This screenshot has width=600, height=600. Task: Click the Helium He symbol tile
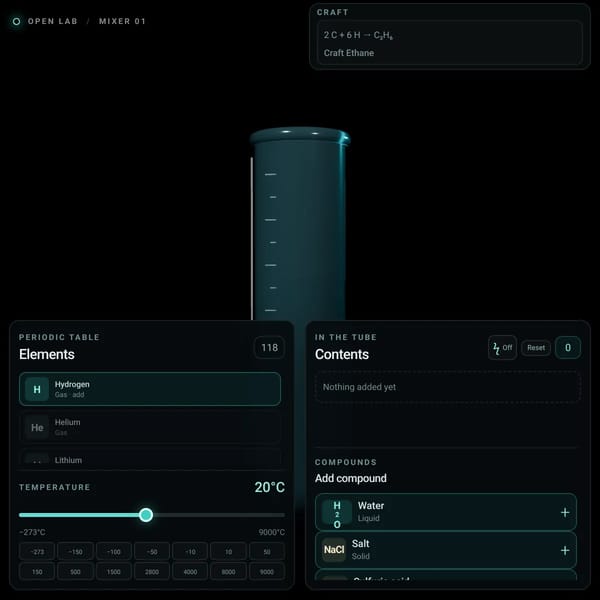37,427
